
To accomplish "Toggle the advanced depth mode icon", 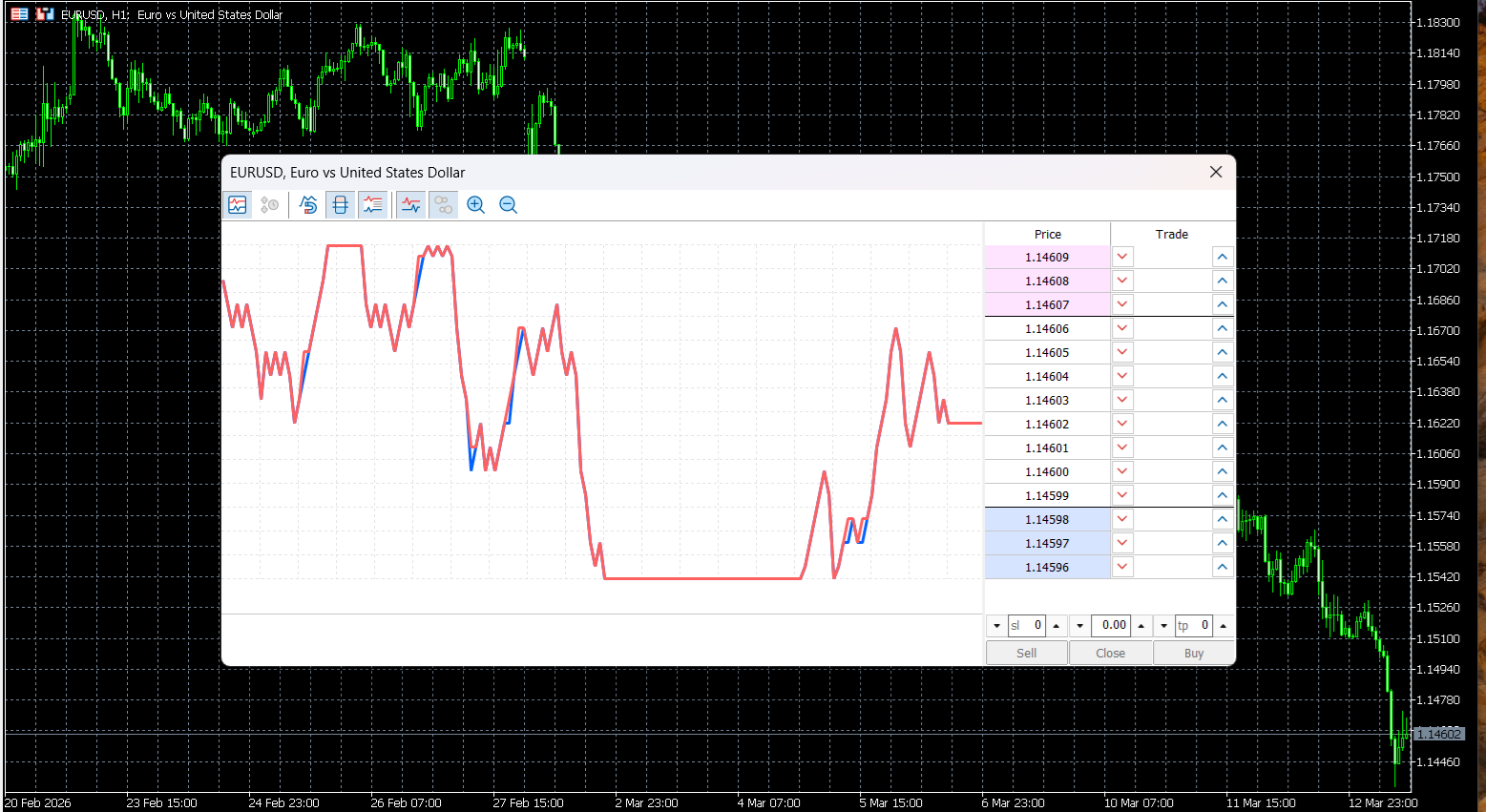I will [373, 204].
